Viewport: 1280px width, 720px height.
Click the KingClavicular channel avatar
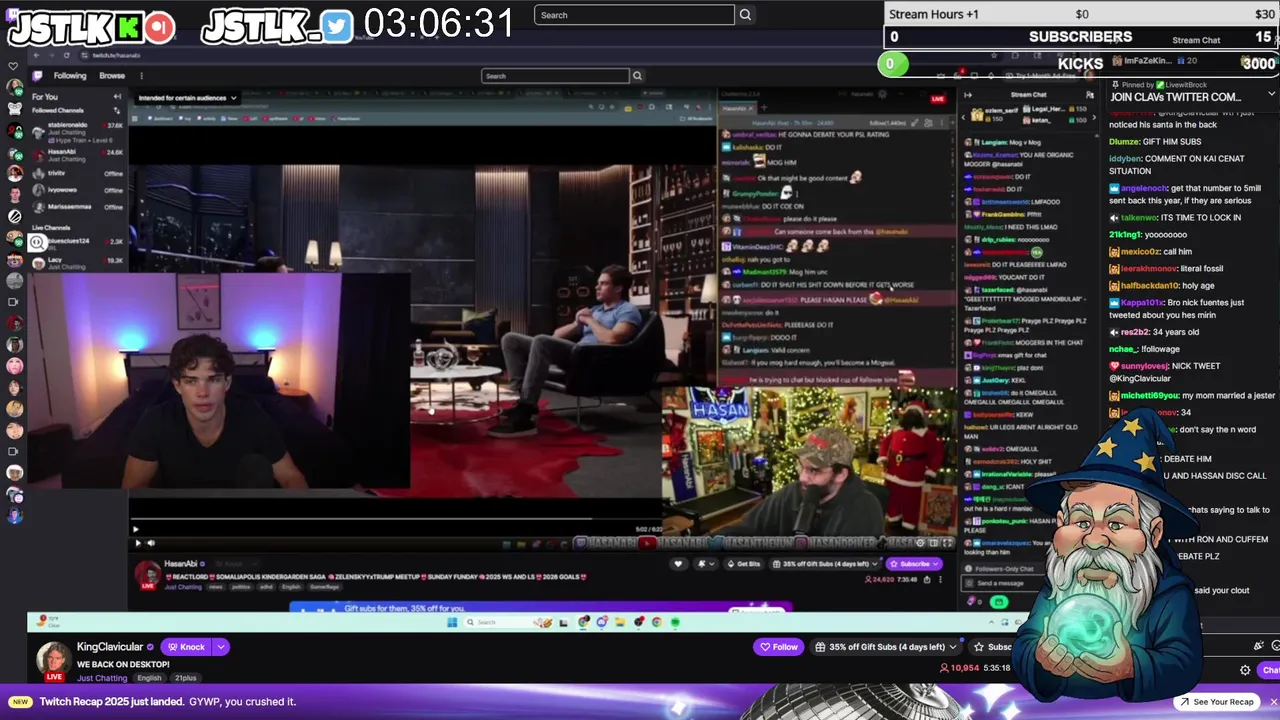coord(53,658)
